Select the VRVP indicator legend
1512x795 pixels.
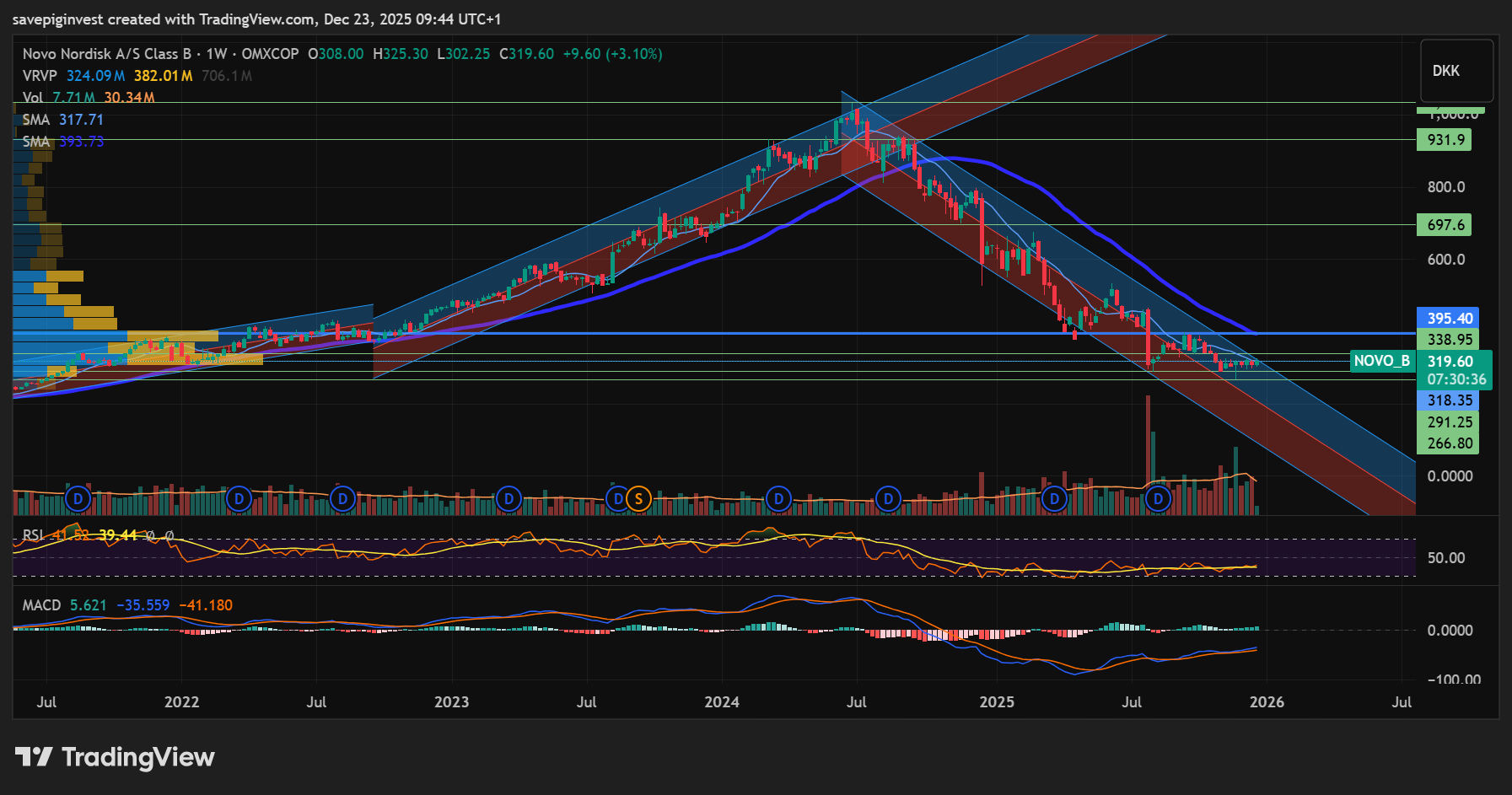[x=40, y=76]
